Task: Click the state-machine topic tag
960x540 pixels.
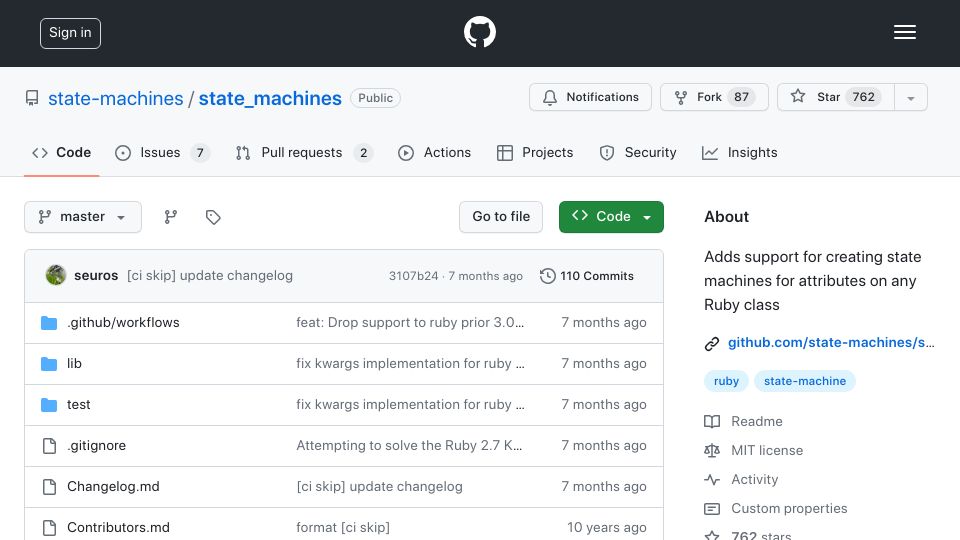Action: point(804,381)
